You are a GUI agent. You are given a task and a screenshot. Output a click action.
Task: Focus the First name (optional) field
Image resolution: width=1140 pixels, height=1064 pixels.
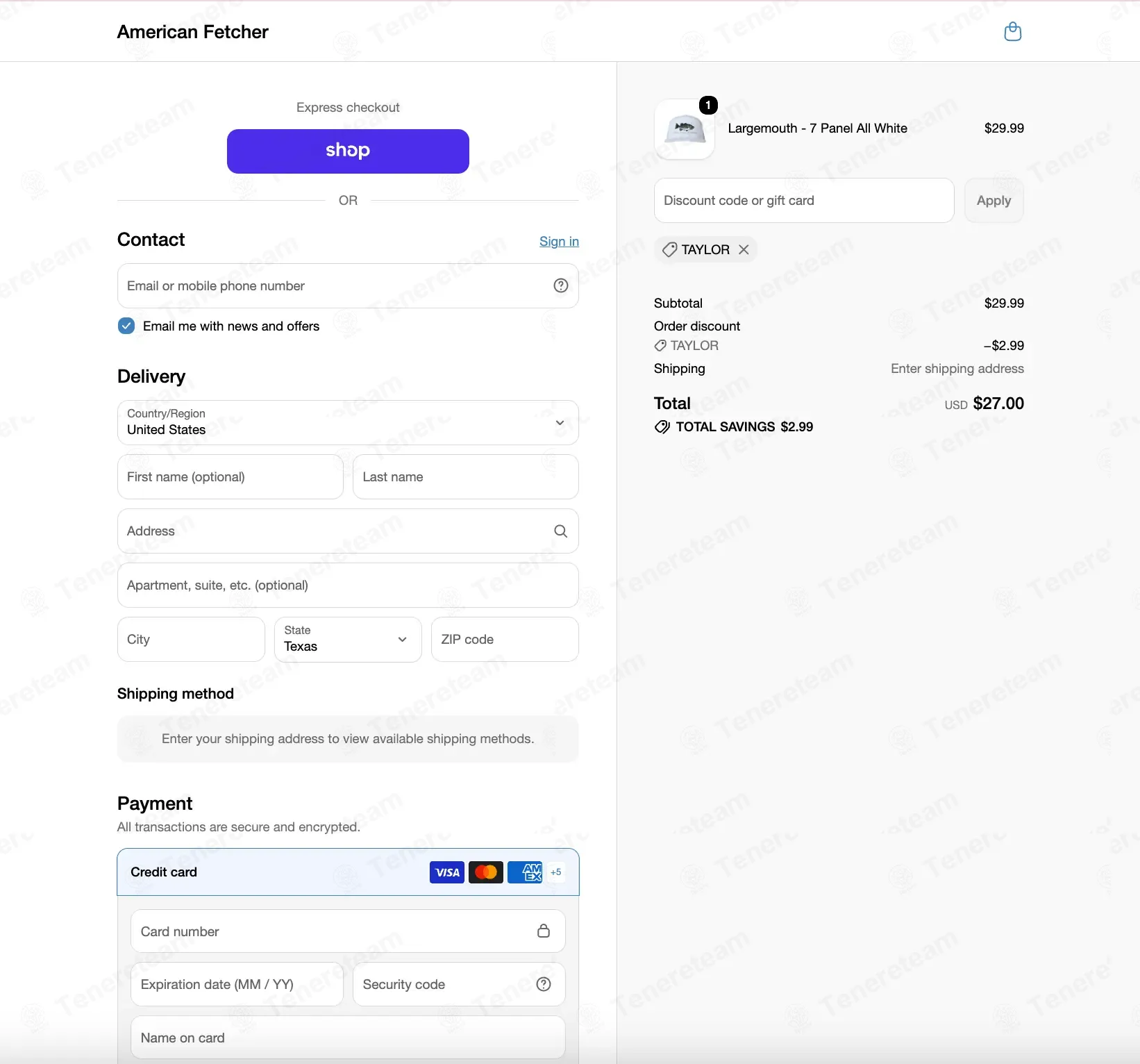230,477
